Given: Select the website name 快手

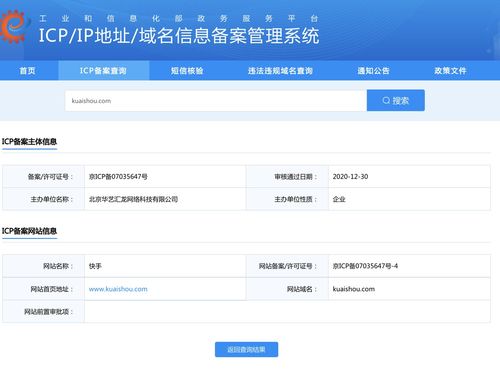Looking at the screenshot, I should (95, 266).
